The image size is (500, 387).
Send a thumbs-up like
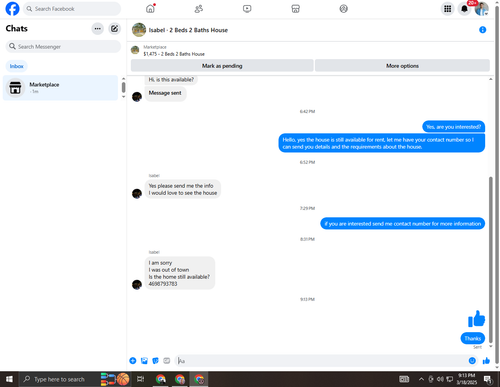point(486,361)
